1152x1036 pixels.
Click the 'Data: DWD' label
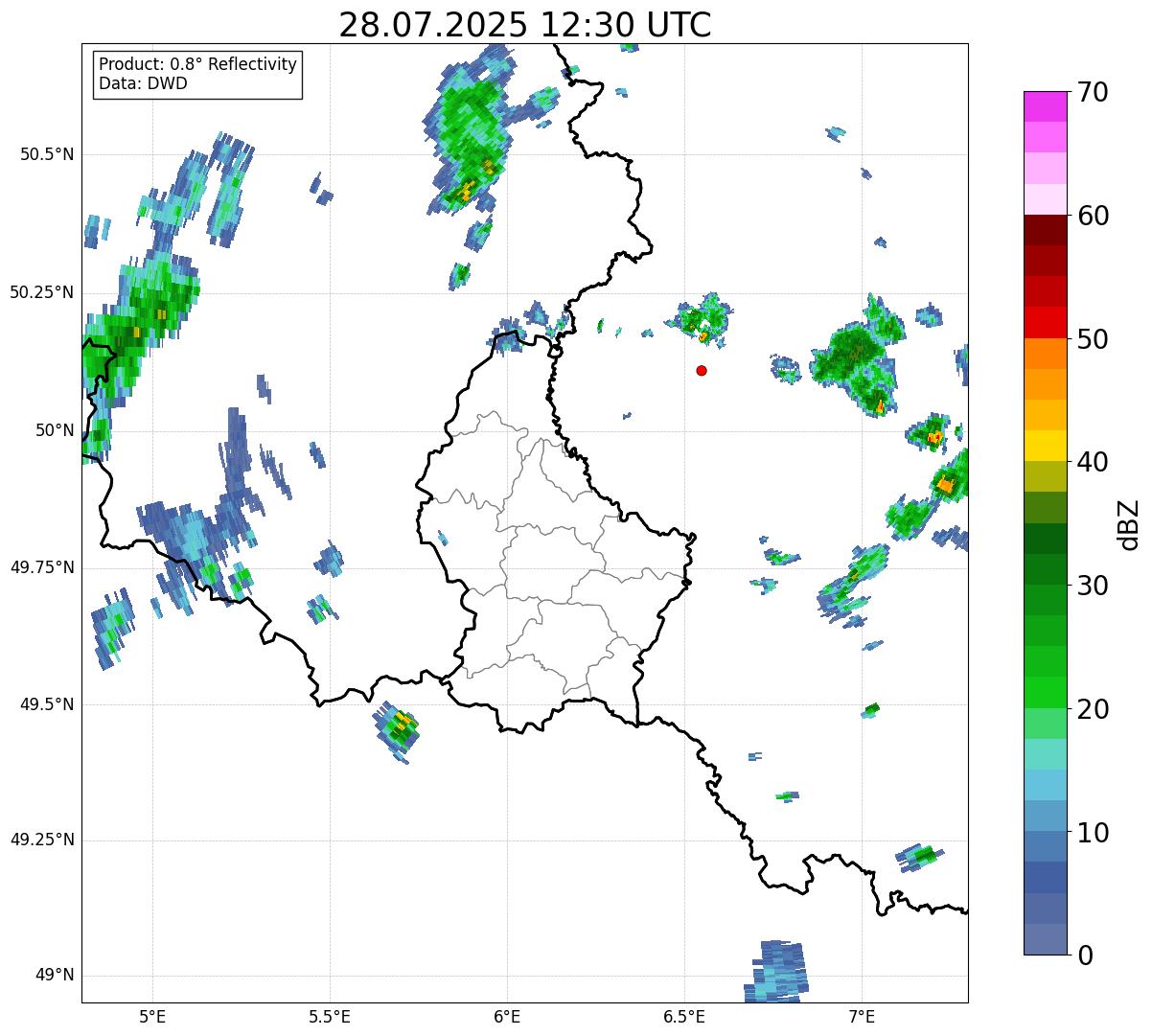pos(143,83)
